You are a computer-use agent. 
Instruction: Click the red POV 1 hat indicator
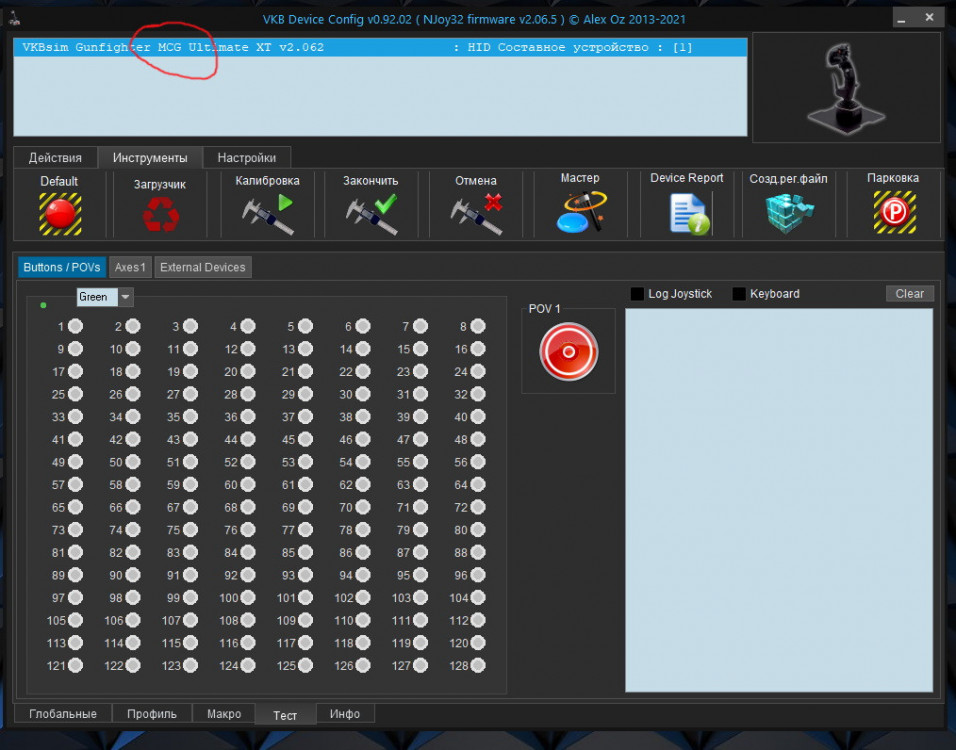tap(568, 352)
